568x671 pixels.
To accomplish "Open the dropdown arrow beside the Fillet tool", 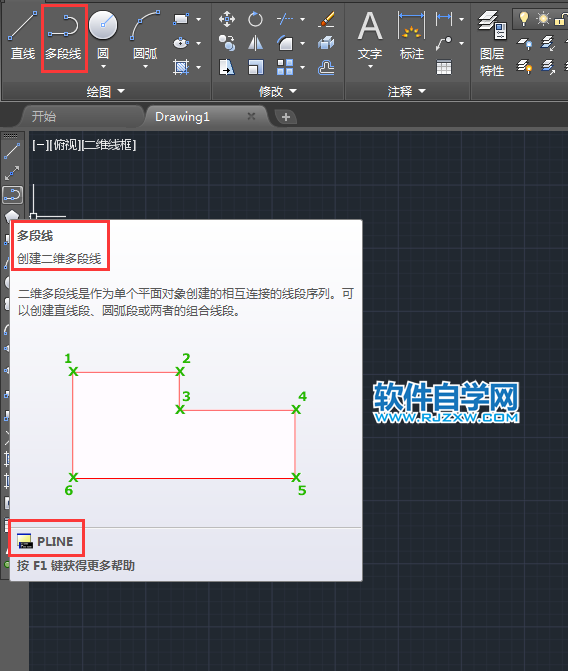I will (x=302, y=43).
